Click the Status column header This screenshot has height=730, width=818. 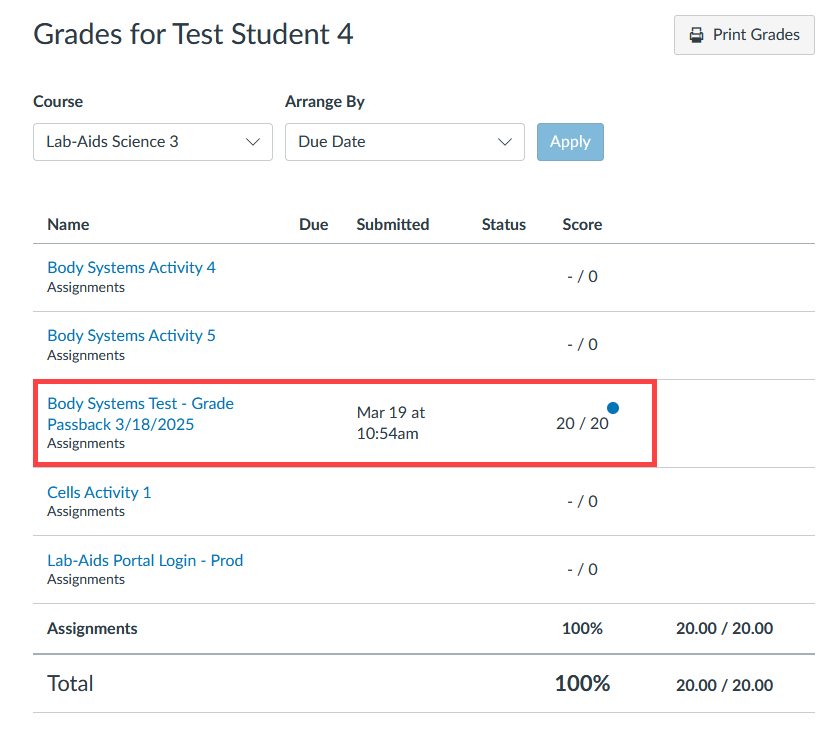point(503,225)
